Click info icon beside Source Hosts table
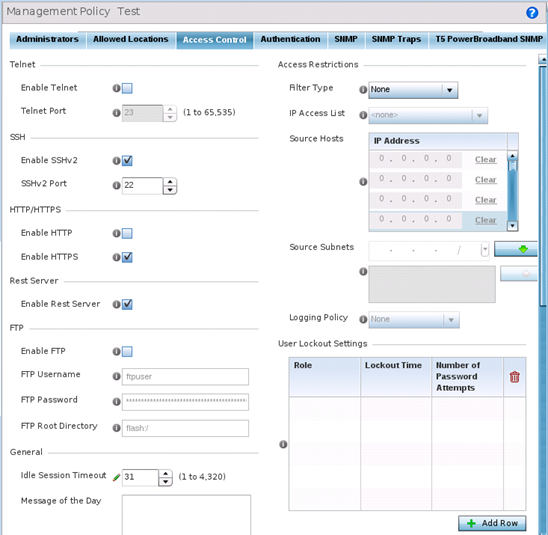 [x=363, y=182]
